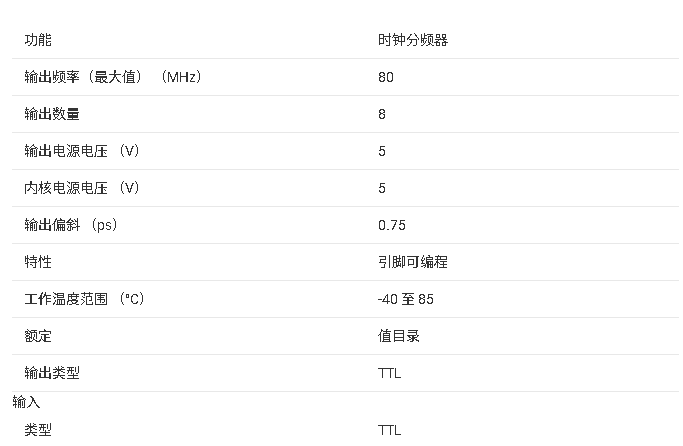The image size is (683, 446).
Task: Click the 输出电源电压（V） label
Action: coord(82,151)
